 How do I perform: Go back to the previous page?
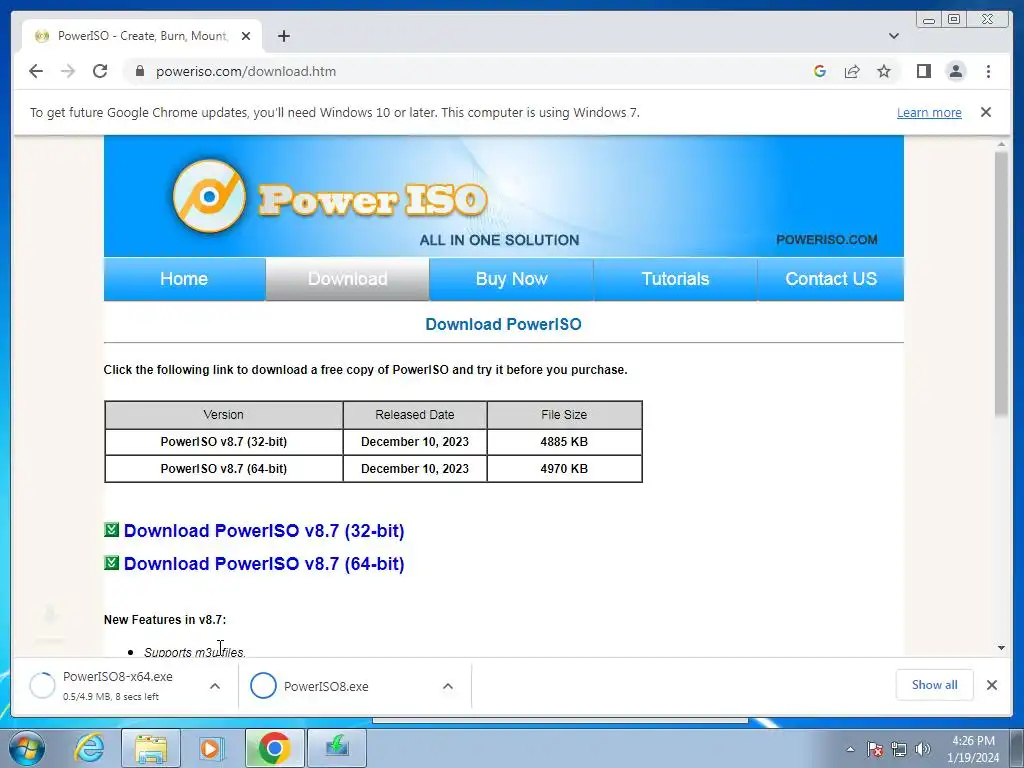36,71
